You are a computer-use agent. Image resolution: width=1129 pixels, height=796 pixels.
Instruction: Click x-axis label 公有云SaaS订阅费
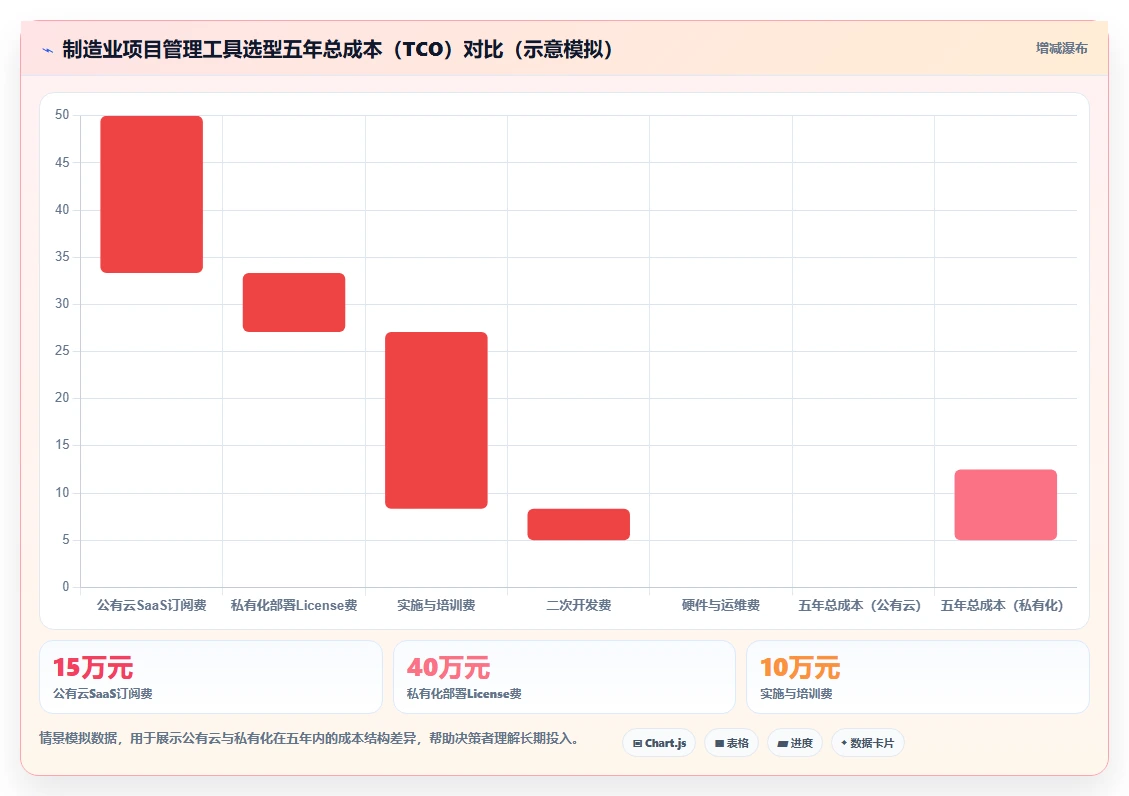pos(152,605)
